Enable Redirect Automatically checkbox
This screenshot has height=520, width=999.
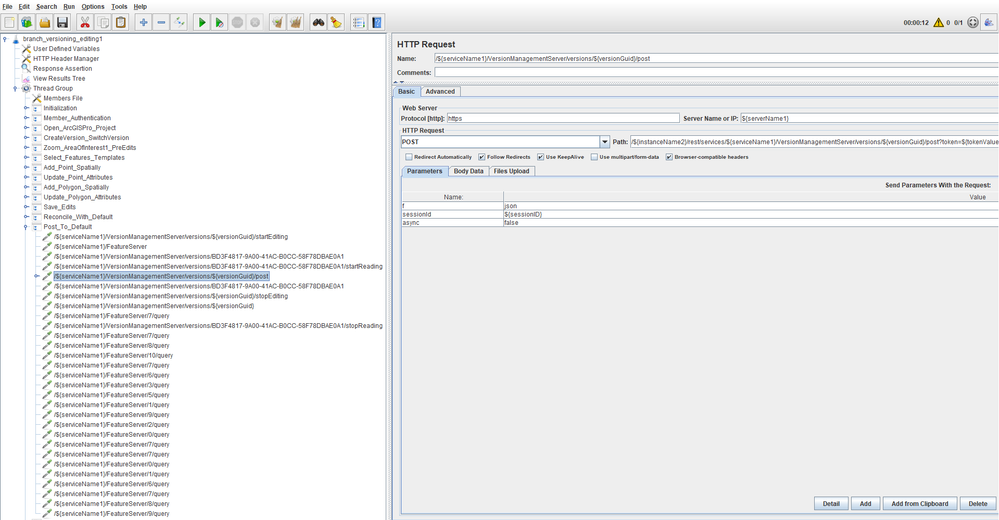pos(408,157)
